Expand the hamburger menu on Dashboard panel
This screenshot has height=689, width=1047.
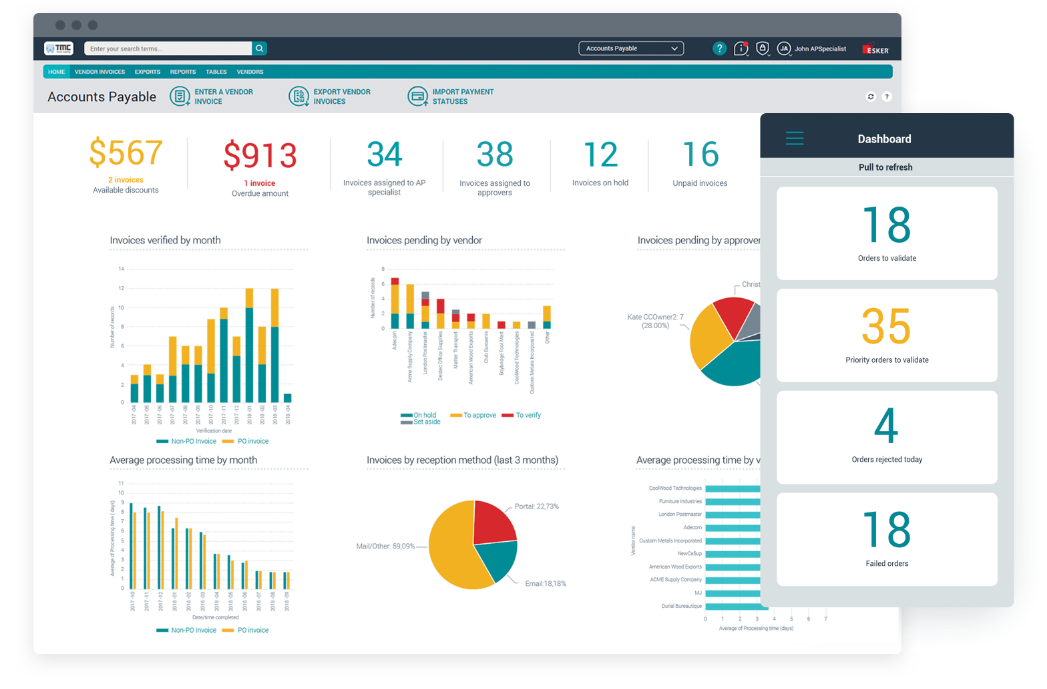tap(794, 139)
